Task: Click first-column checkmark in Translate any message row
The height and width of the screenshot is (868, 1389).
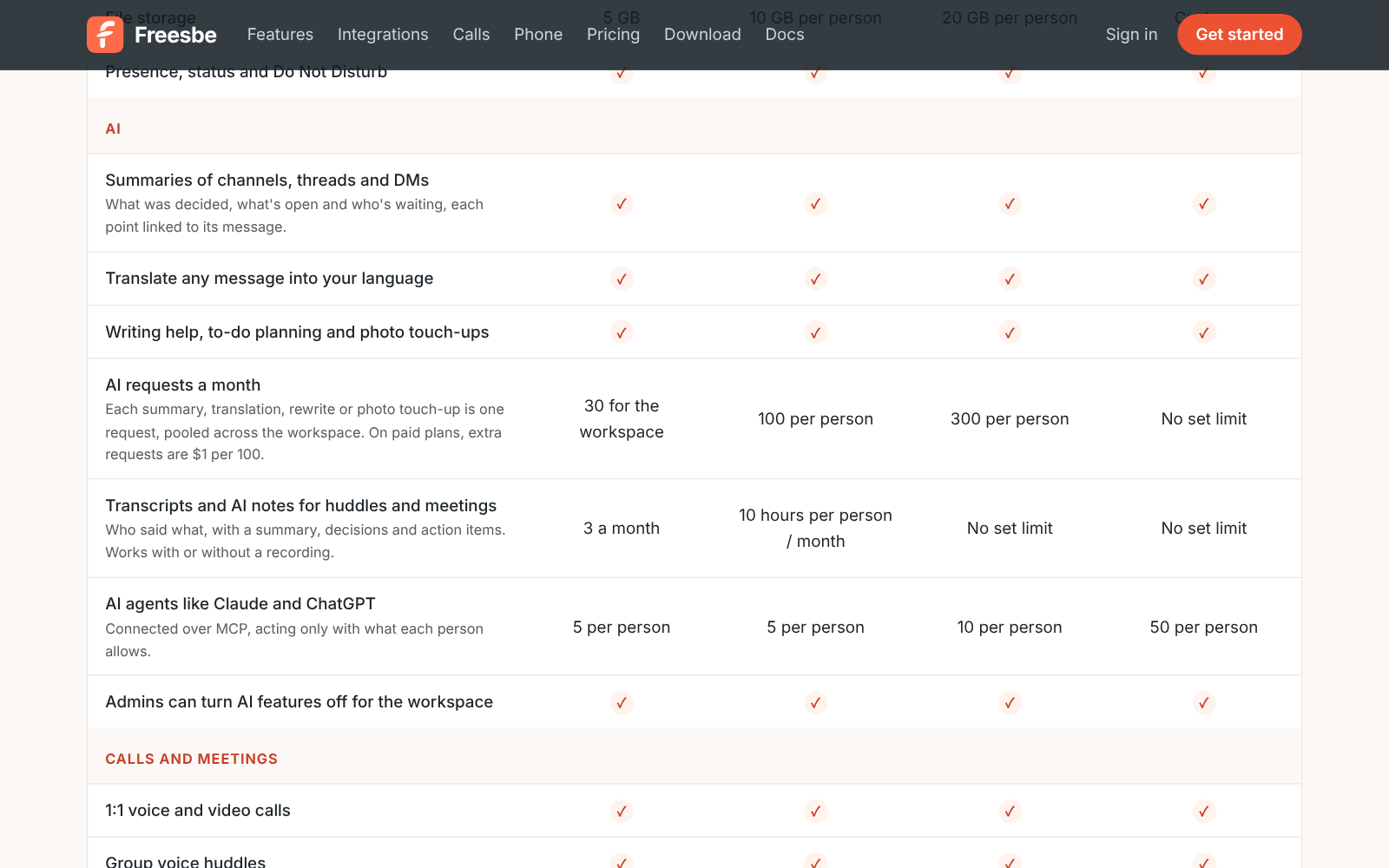Action: click(622, 279)
